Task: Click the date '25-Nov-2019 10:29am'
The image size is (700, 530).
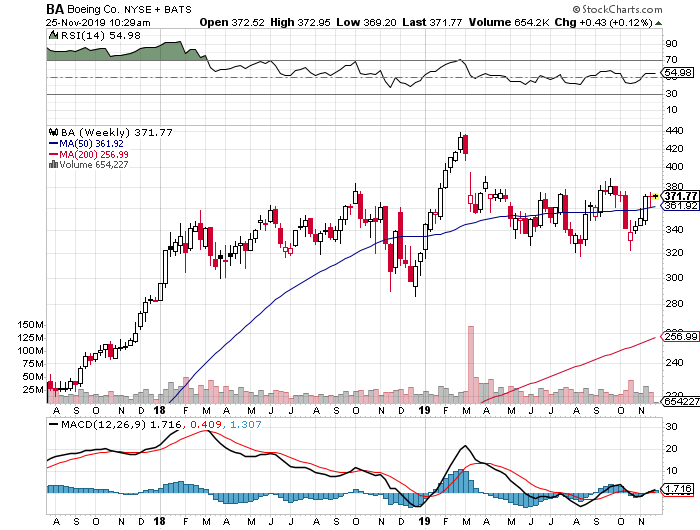Action: pos(98,22)
